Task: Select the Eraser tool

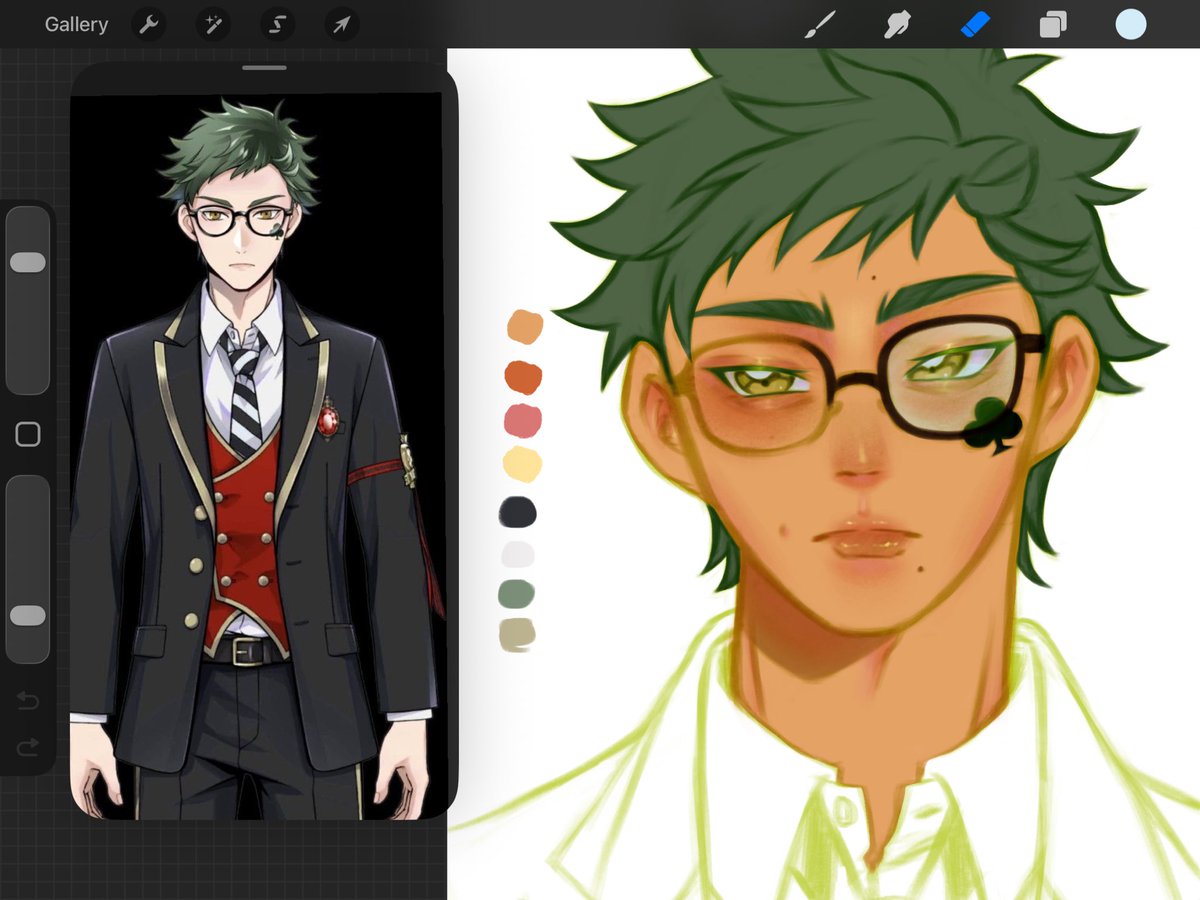Action: coord(975,25)
